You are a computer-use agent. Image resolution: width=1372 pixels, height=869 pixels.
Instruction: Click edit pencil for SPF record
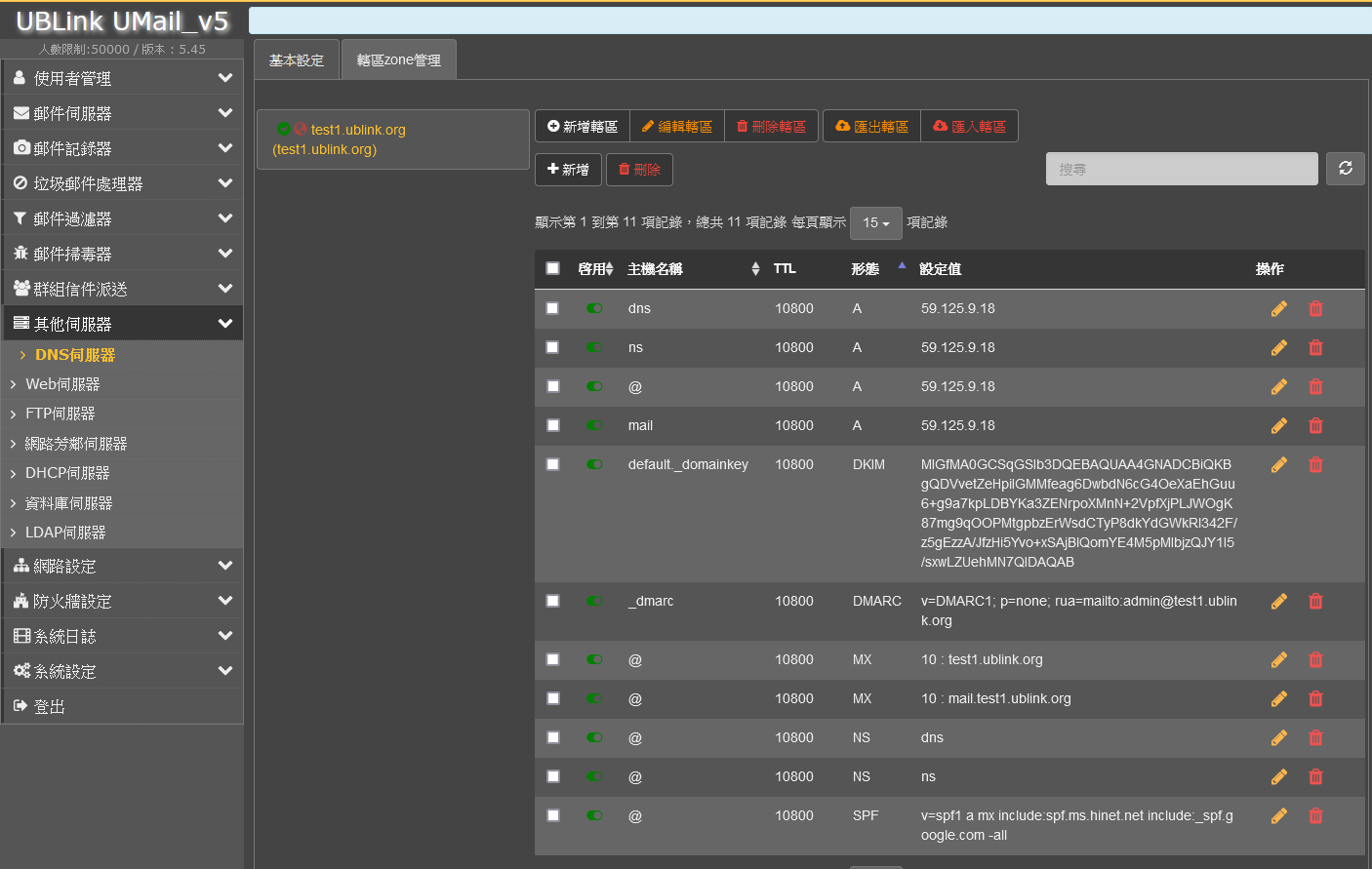(1278, 816)
